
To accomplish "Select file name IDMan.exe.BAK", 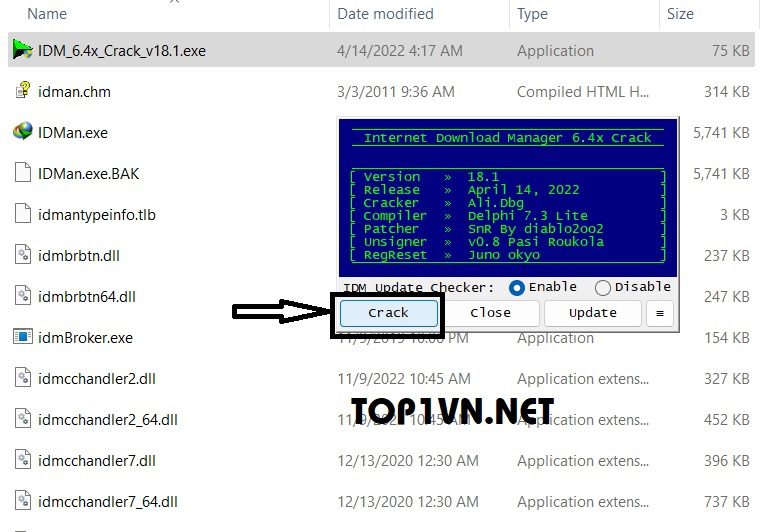I will [x=88, y=173].
